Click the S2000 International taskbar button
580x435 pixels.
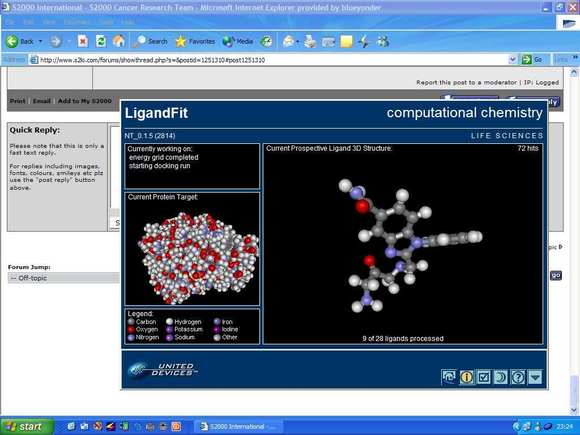pyautogui.click(x=239, y=426)
